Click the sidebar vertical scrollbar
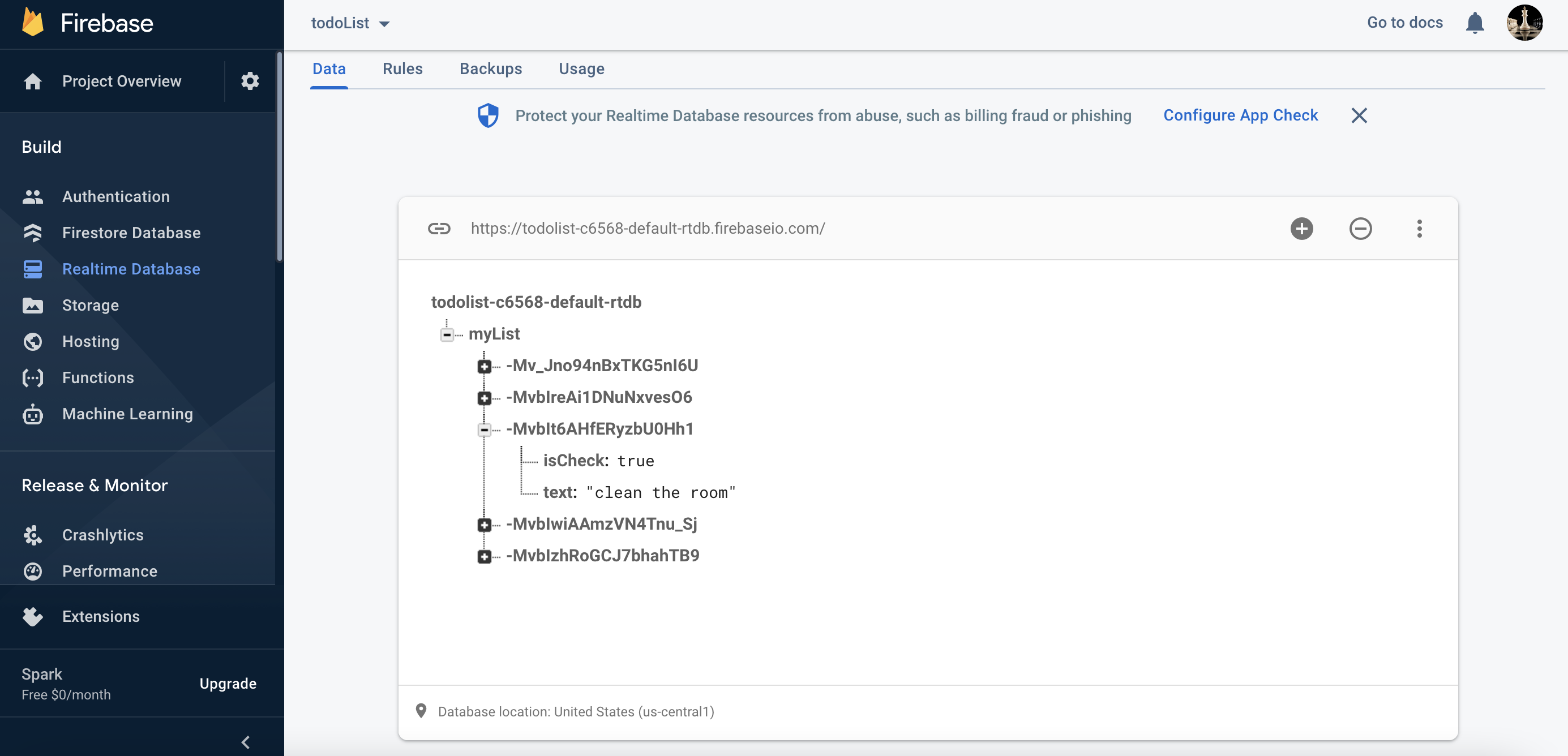Image resolution: width=1568 pixels, height=756 pixels. pos(280,157)
